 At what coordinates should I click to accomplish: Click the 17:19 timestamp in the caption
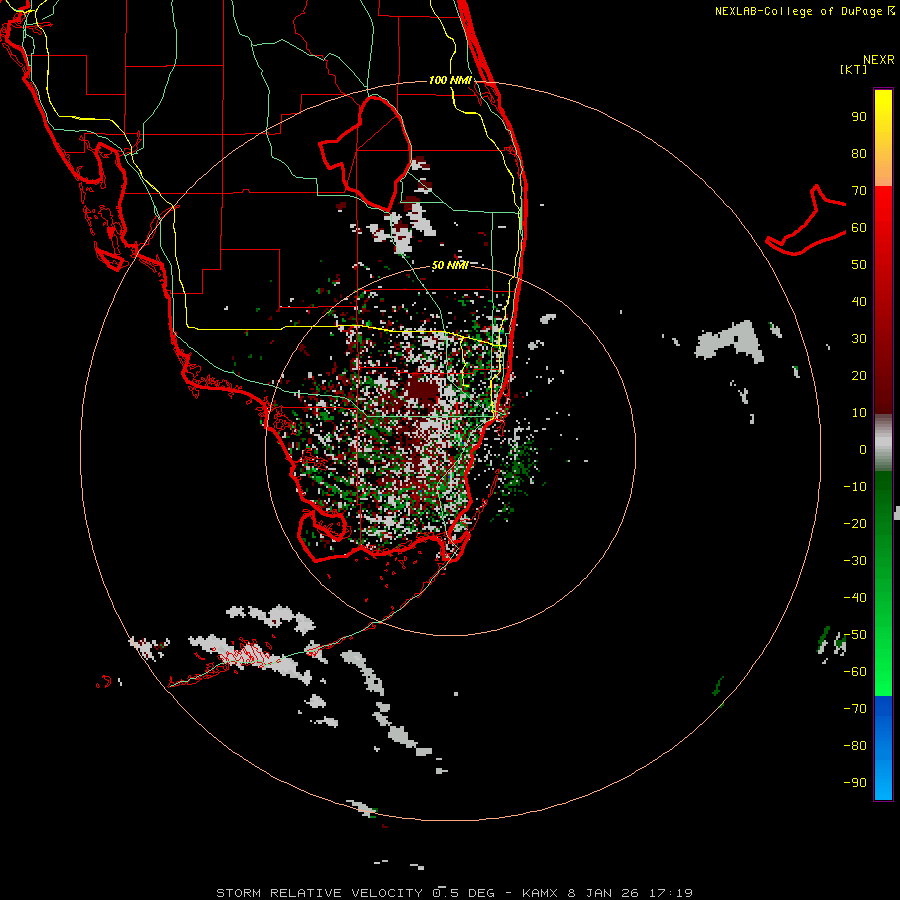pyautogui.click(x=670, y=893)
